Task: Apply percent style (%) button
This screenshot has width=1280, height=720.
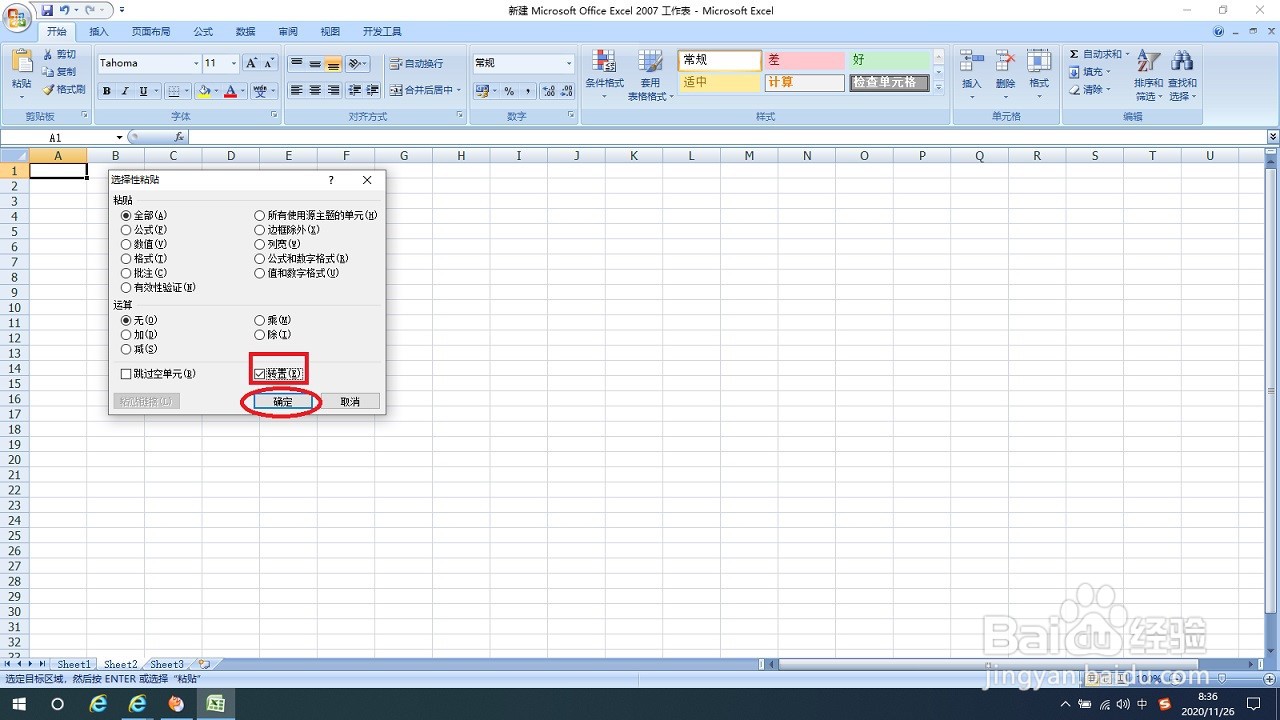Action: 509,91
